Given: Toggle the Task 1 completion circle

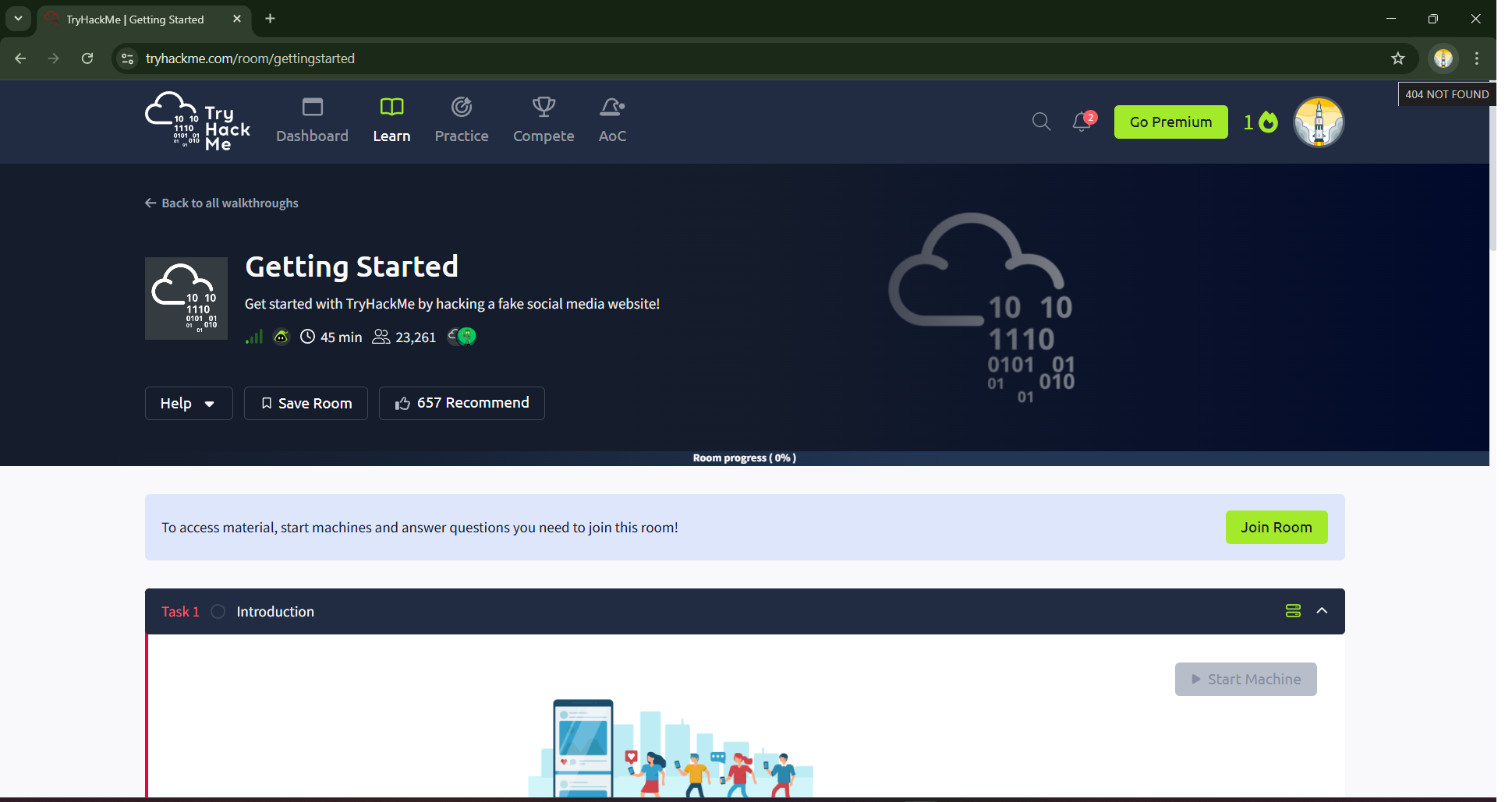Looking at the screenshot, I should [x=218, y=612].
